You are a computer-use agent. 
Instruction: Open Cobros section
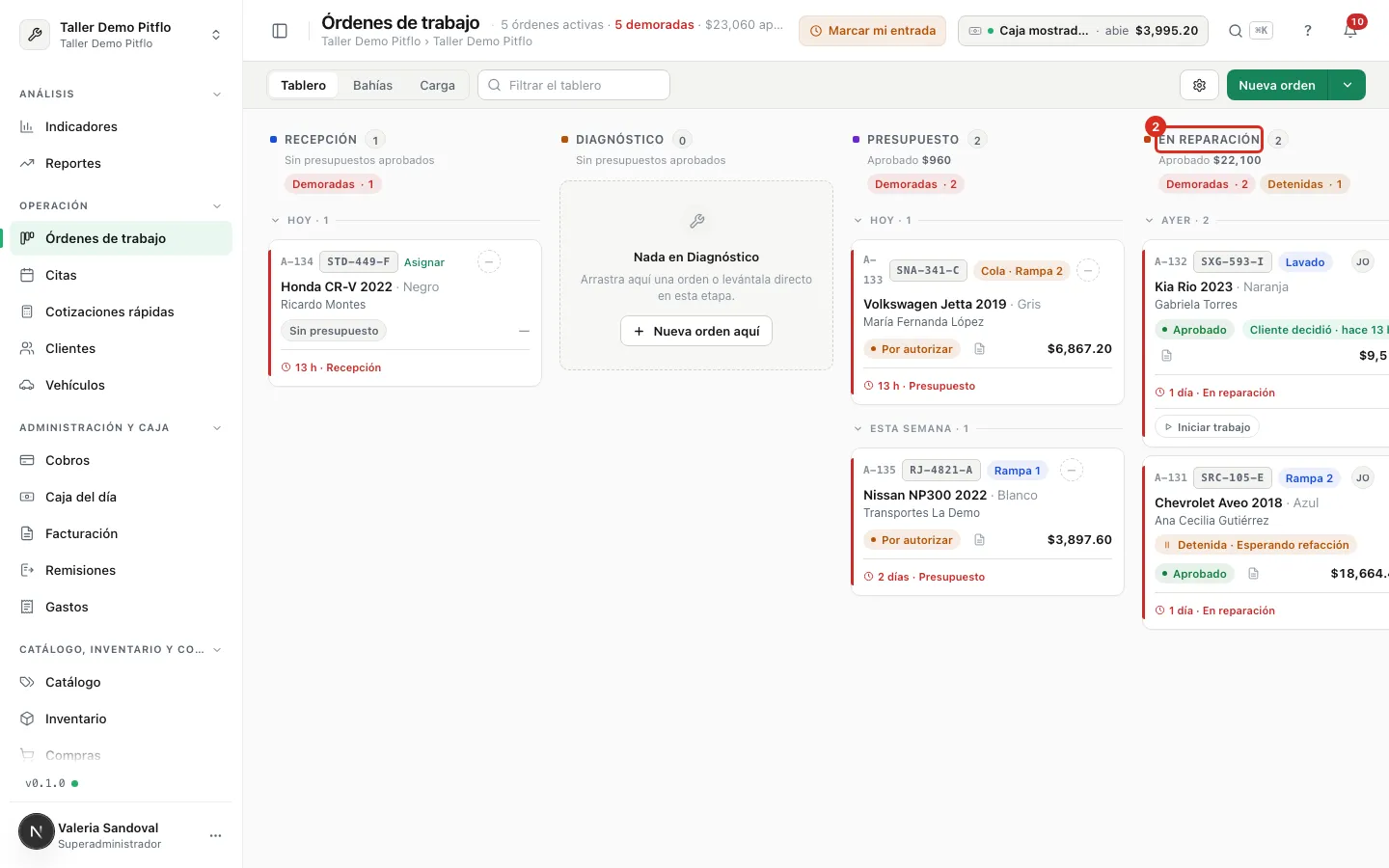pos(121,460)
